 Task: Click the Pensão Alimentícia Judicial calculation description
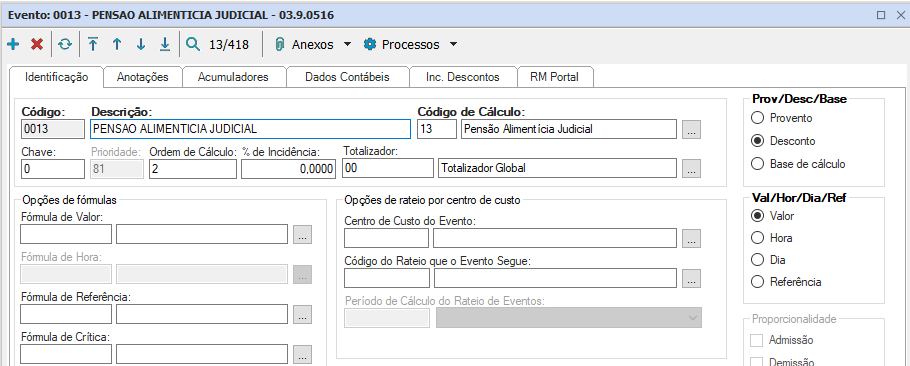click(569, 129)
